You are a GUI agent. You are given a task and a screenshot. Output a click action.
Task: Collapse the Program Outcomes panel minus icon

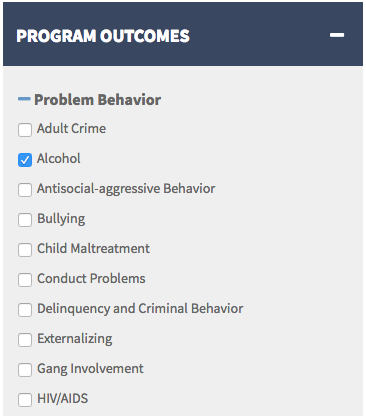click(x=337, y=35)
